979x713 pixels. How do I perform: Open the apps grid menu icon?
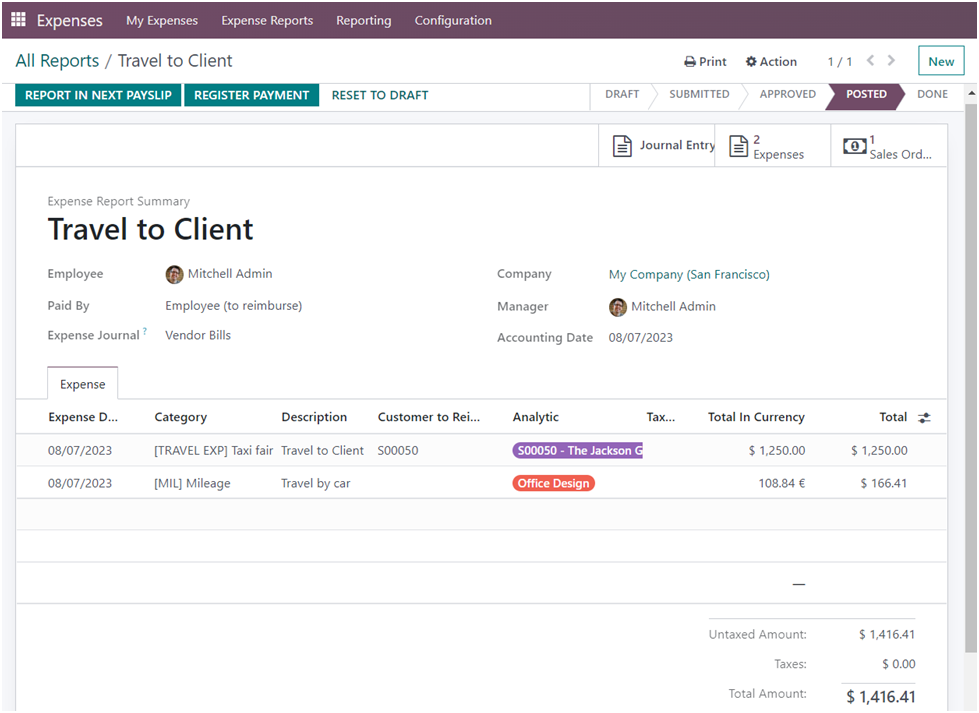[18, 20]
